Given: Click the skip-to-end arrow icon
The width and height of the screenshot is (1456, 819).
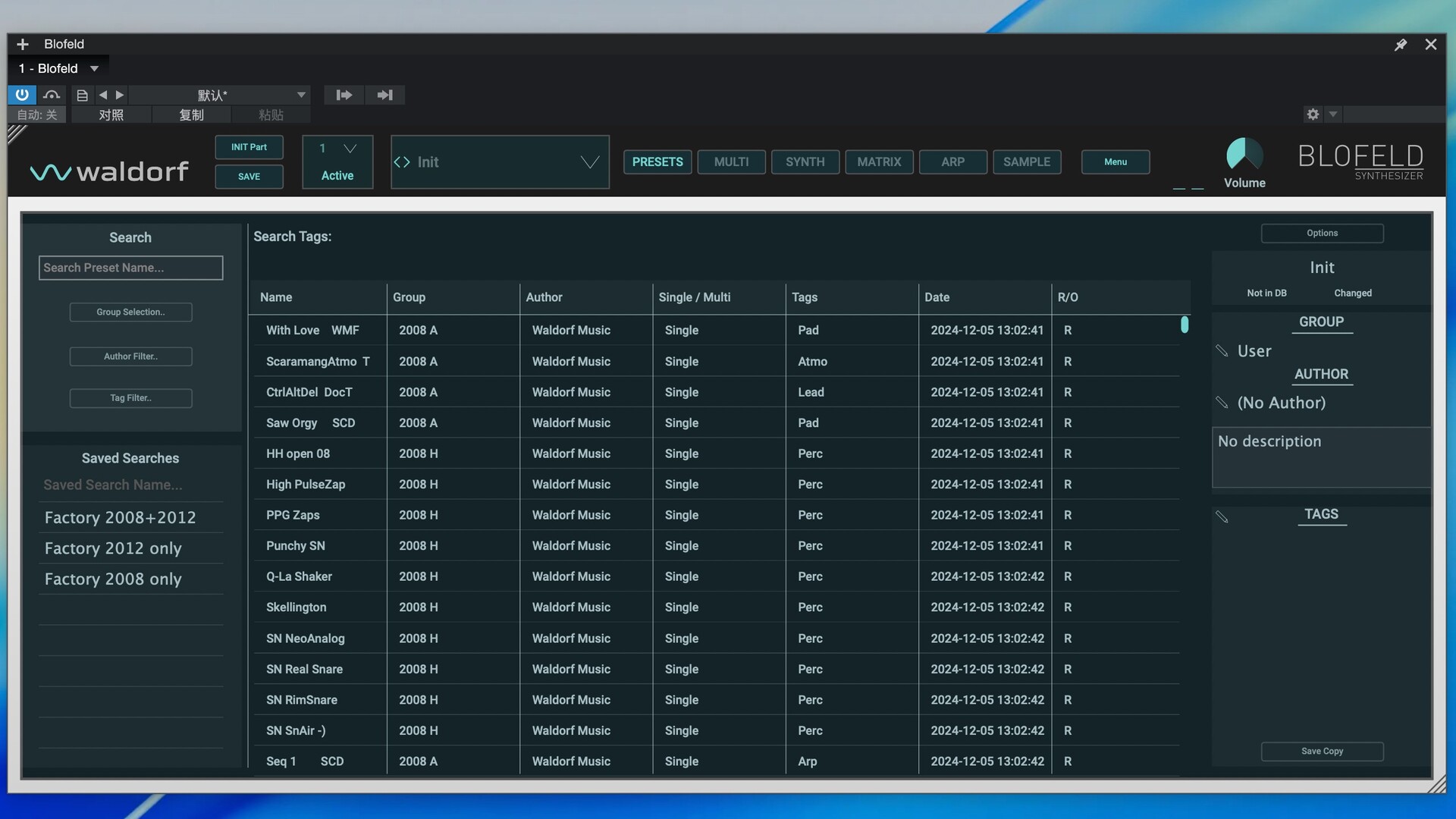Looking at the screenshot, I should pyautogui.click(x=384, y=95).
